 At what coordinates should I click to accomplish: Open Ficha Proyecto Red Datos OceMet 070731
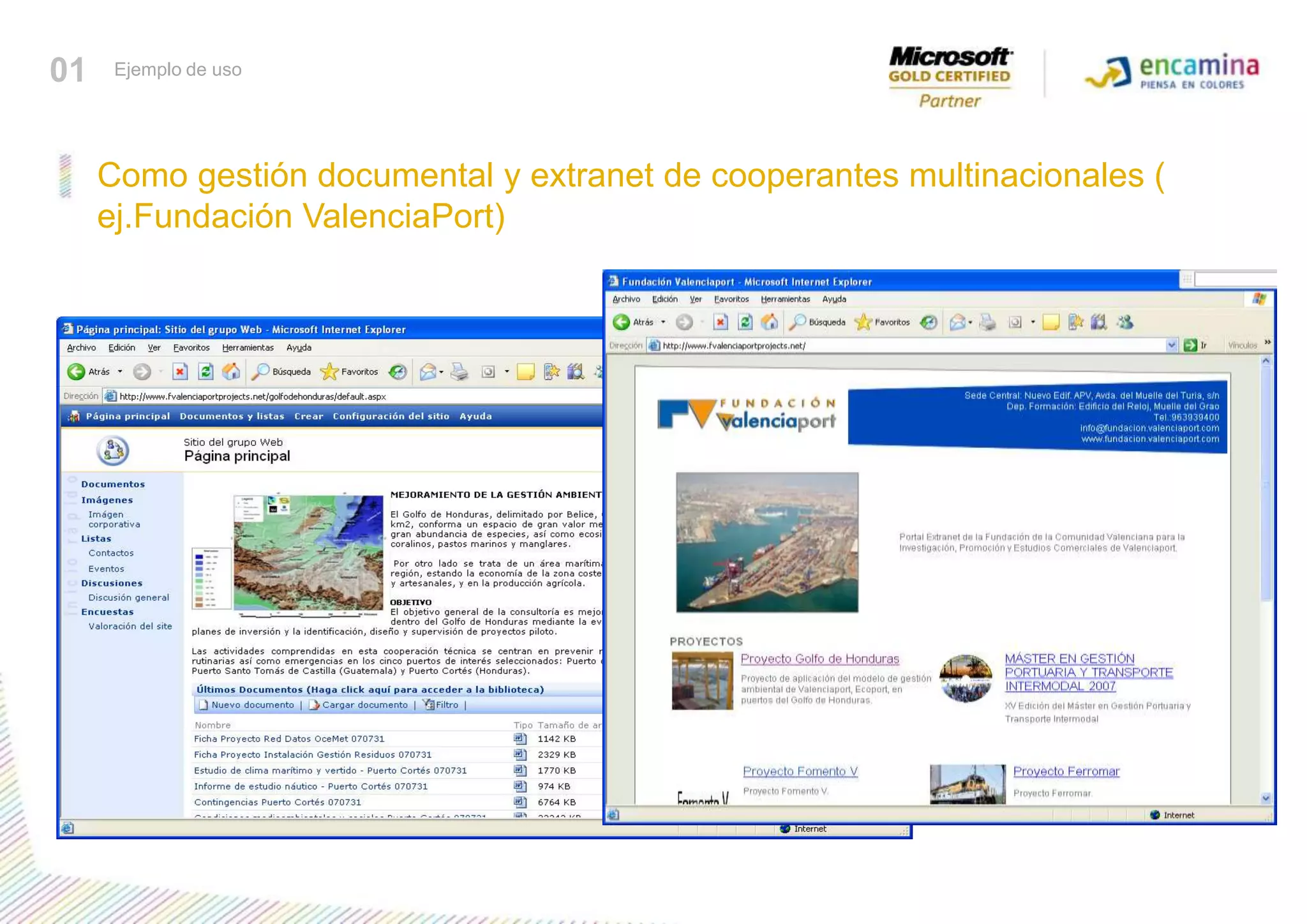(x=289, y=739)
